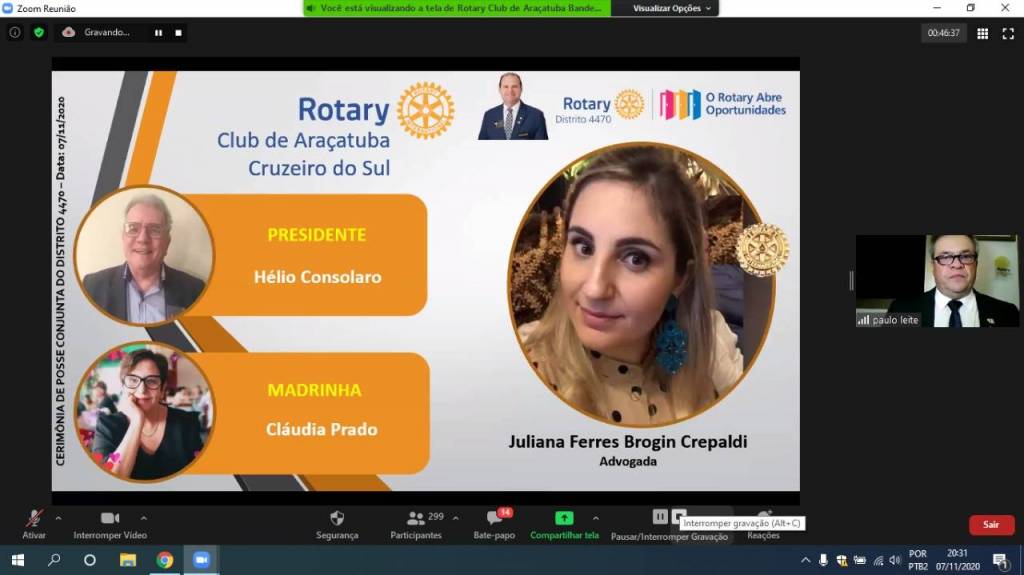Viewport: 1024px width, 575px height.
Task: Expand video options arrow beside Interromper Vídeo
Action: 144,518
